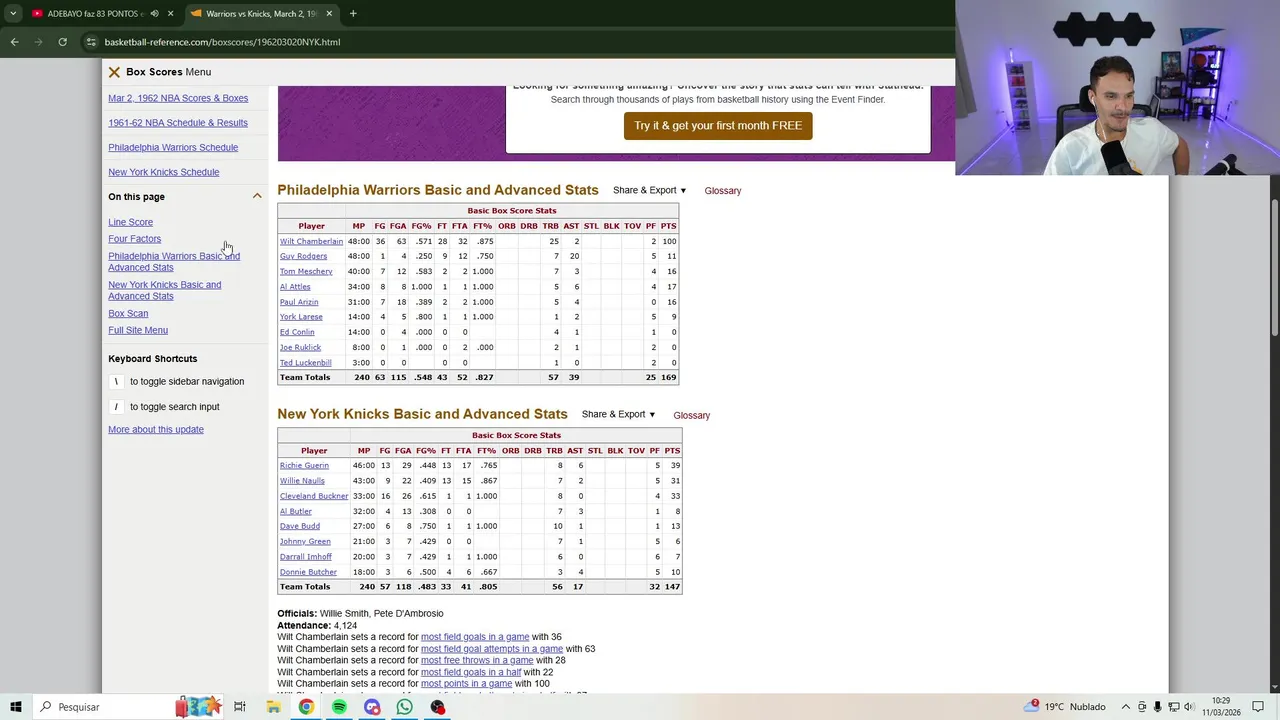The height and width of the screenshot is (720, 1280).
Task: Reload the basketball-reference page
Action: pyautogui.click(x=62, y=42)
